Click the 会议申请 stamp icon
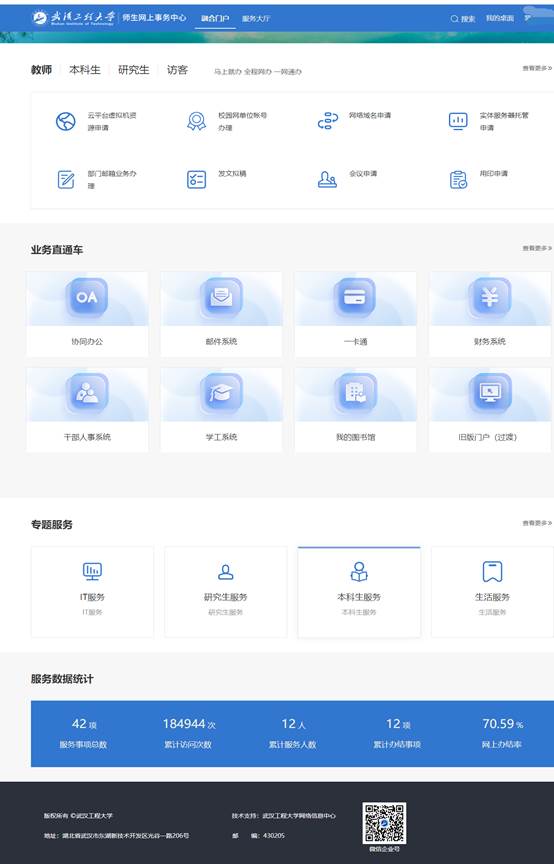The width and height of the screenshot is (554, 864). 327,179
